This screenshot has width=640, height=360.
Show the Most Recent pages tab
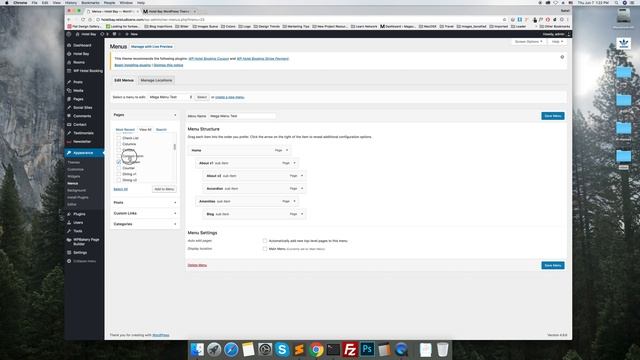click(x=125, y=130)
